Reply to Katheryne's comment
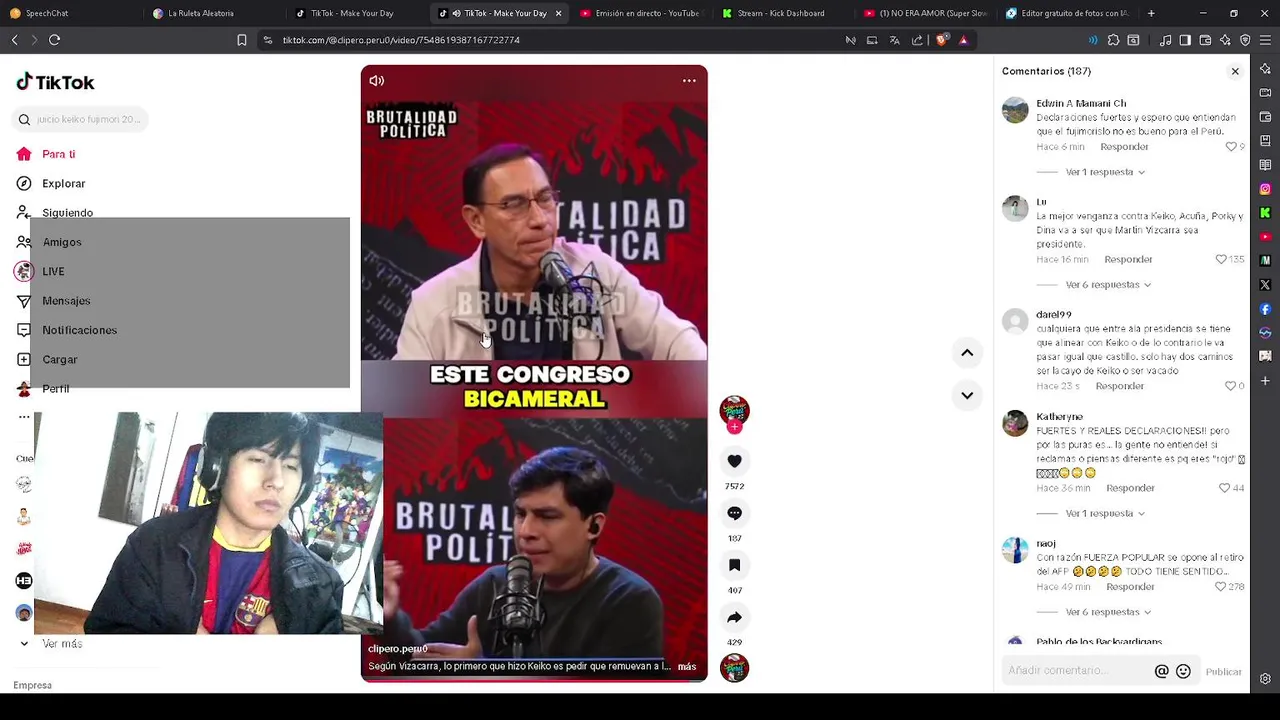The width and height of the screenshot is (1280, 720). 1130,488
